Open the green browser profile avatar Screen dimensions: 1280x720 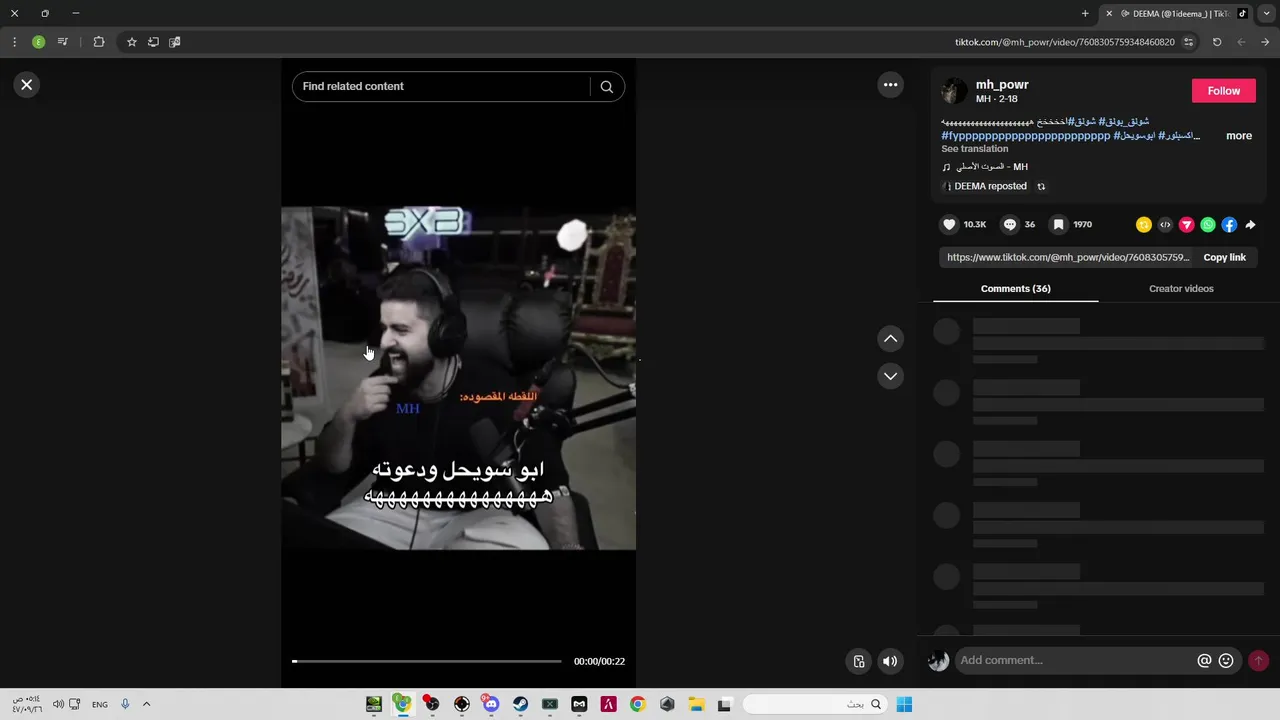(x=38, y=42)
